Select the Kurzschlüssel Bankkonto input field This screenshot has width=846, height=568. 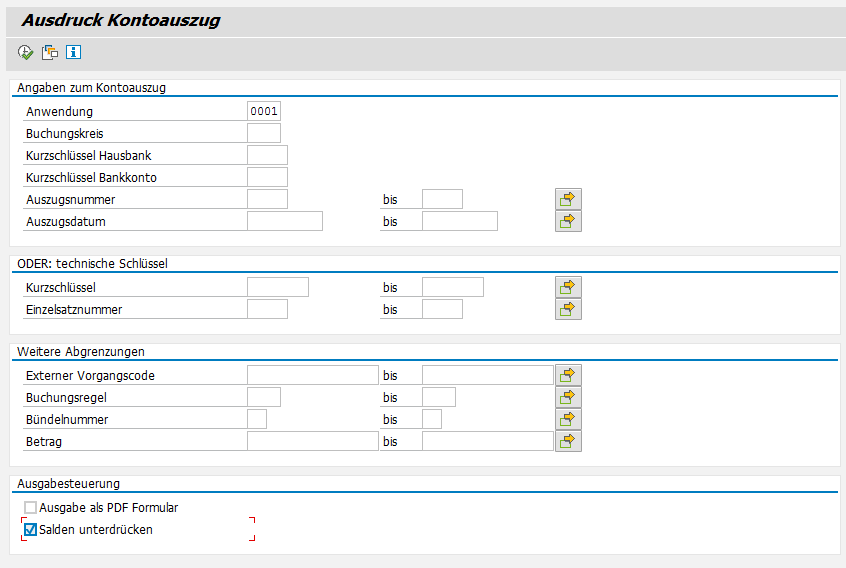click(x=267, y=177)
